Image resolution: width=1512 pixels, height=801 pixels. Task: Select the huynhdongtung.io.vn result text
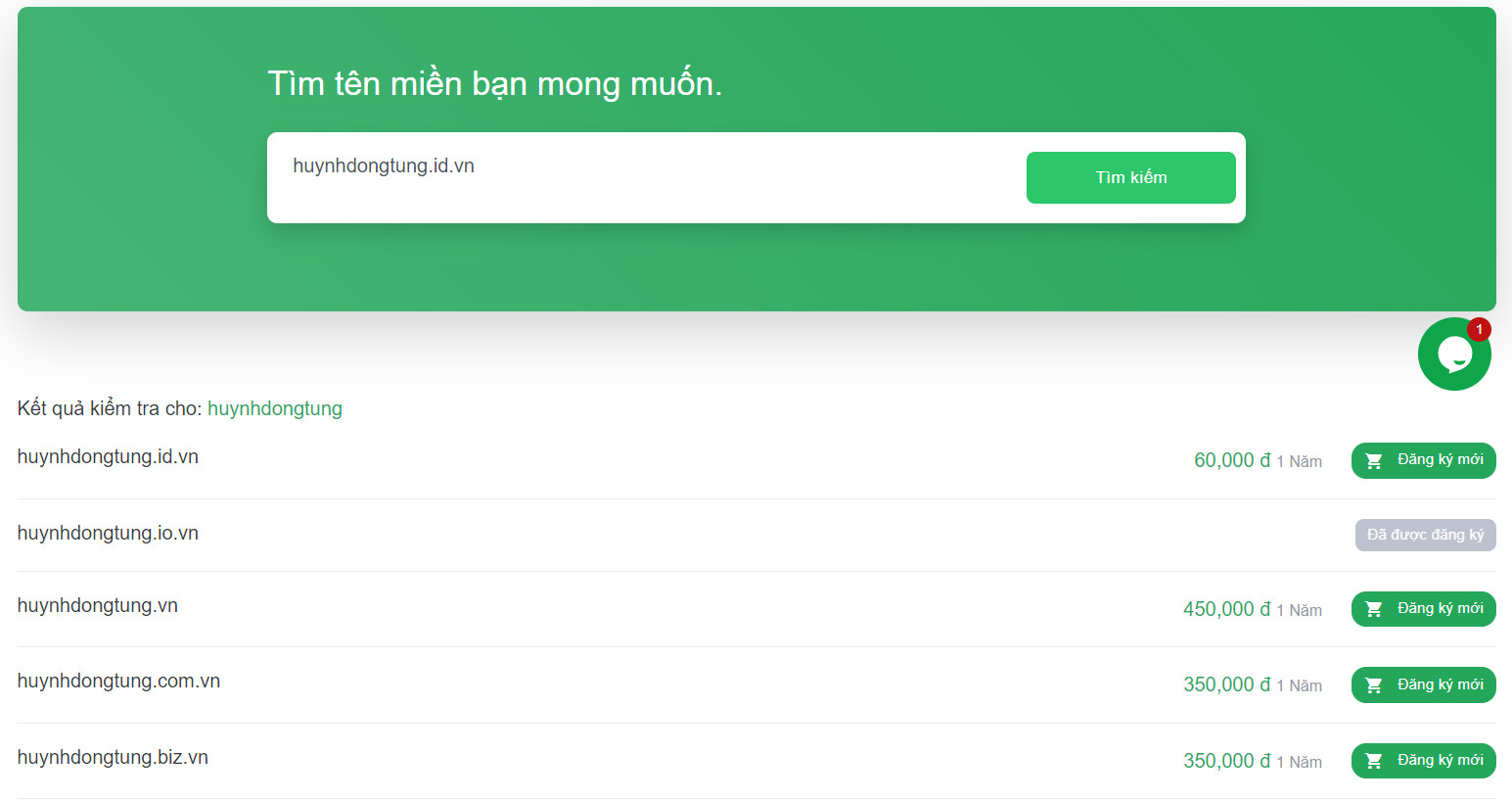pyautogui.click(x=108, y=534)
